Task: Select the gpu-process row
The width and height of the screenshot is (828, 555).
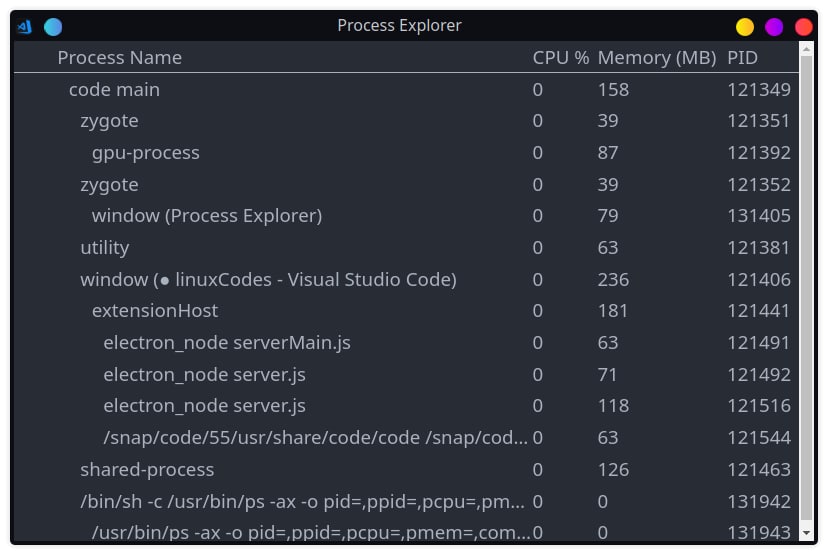Action: 406,153
